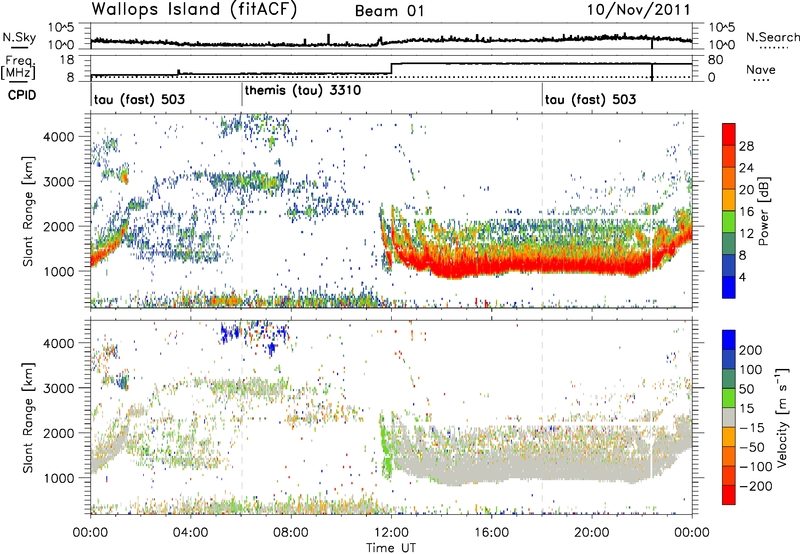This screenshot has width=800, height=554.
Task: Click the '1000' tick on velocity panel axis
Action: pos(58,478)
